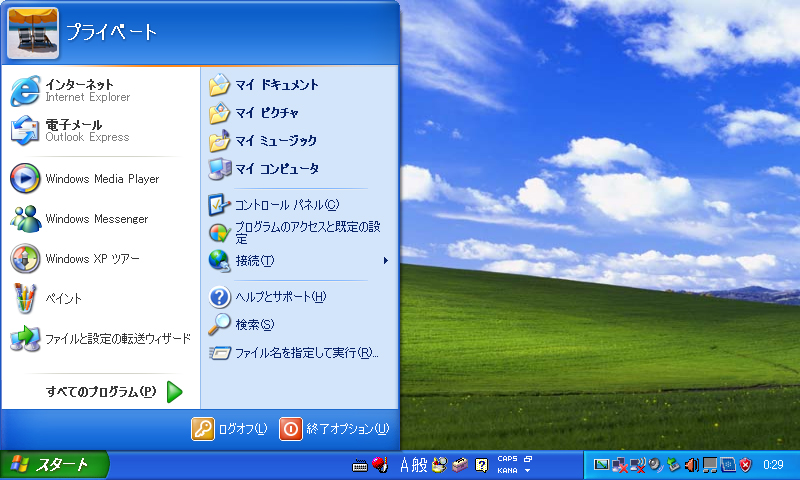The width and height of the screenshot is (800, 480).
Task: Open the orange speaker Volume tray icon
Action: coord(691,465)
